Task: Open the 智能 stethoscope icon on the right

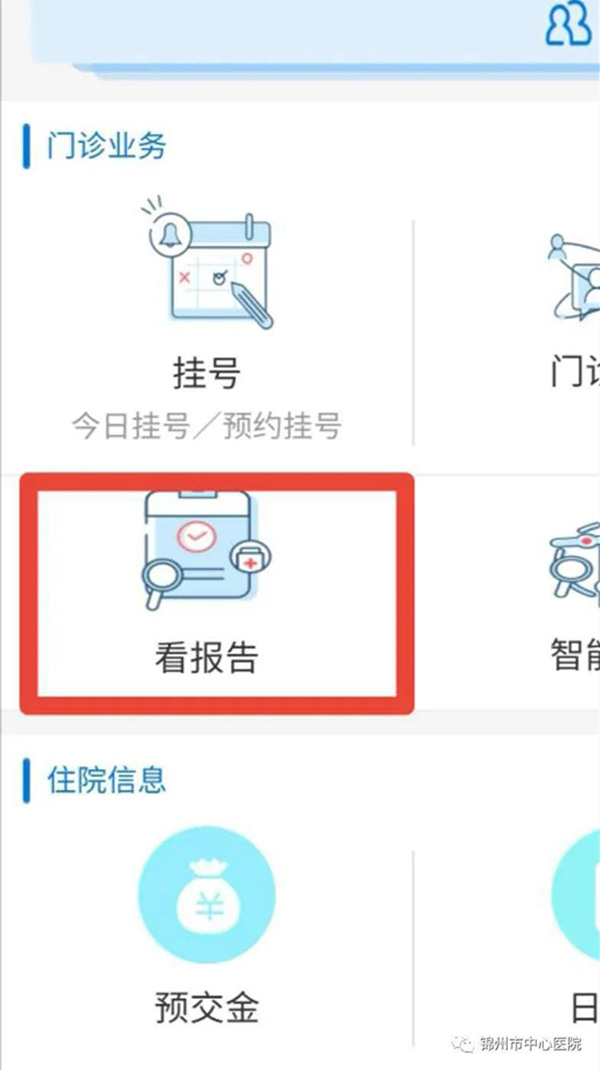Action: pyautogui.click(x=575, y=560)
